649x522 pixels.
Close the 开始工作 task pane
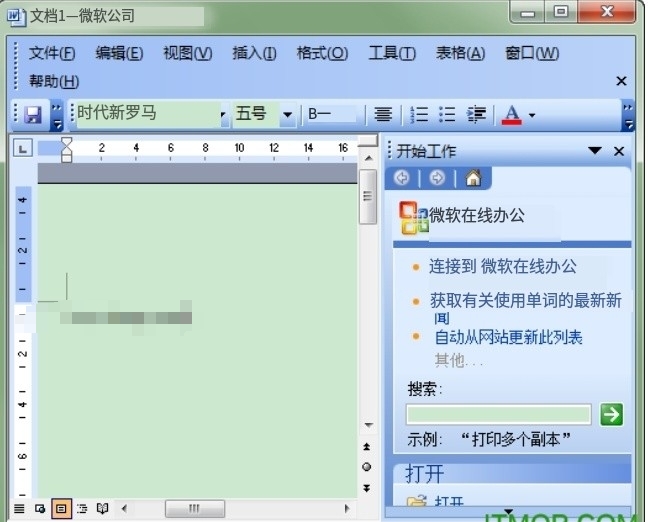coord(619,152)
